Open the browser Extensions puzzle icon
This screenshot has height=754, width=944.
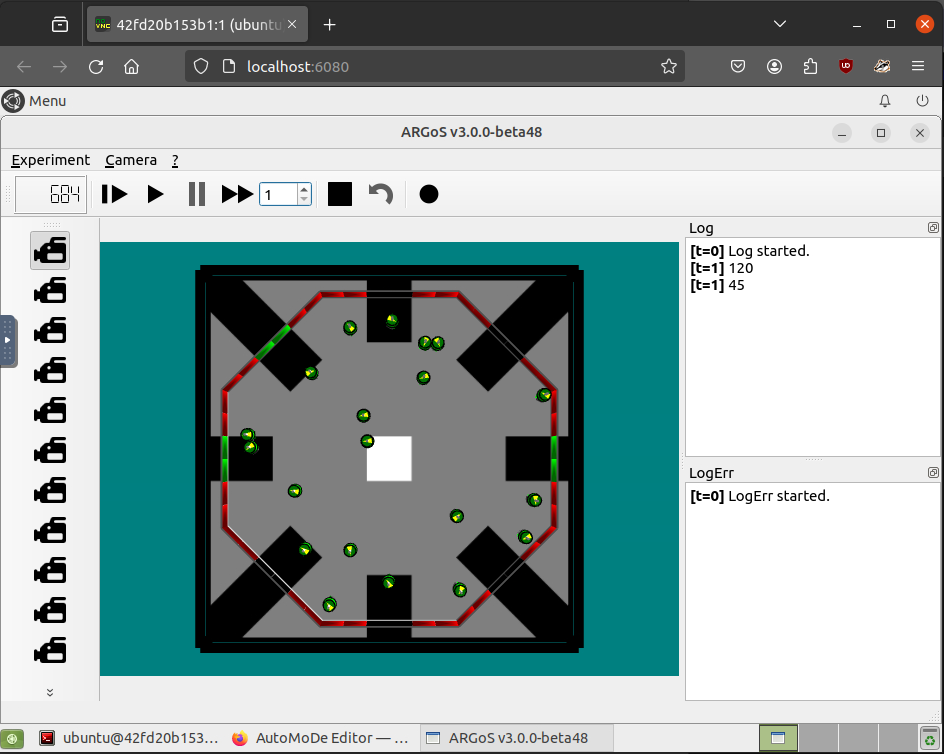click(x=810, y=66)
